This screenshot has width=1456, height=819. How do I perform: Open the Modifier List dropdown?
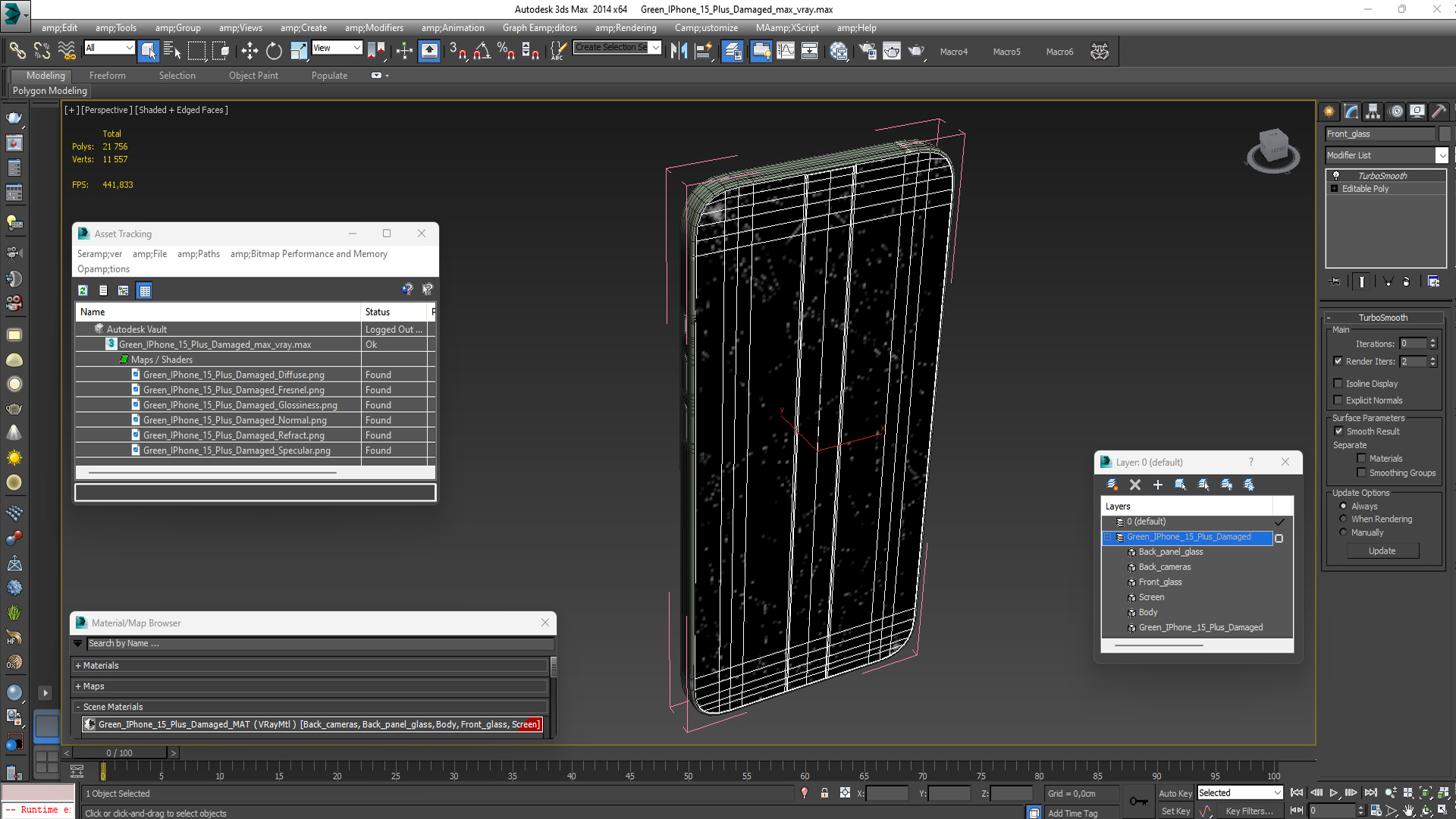(x=1387, y=155)
